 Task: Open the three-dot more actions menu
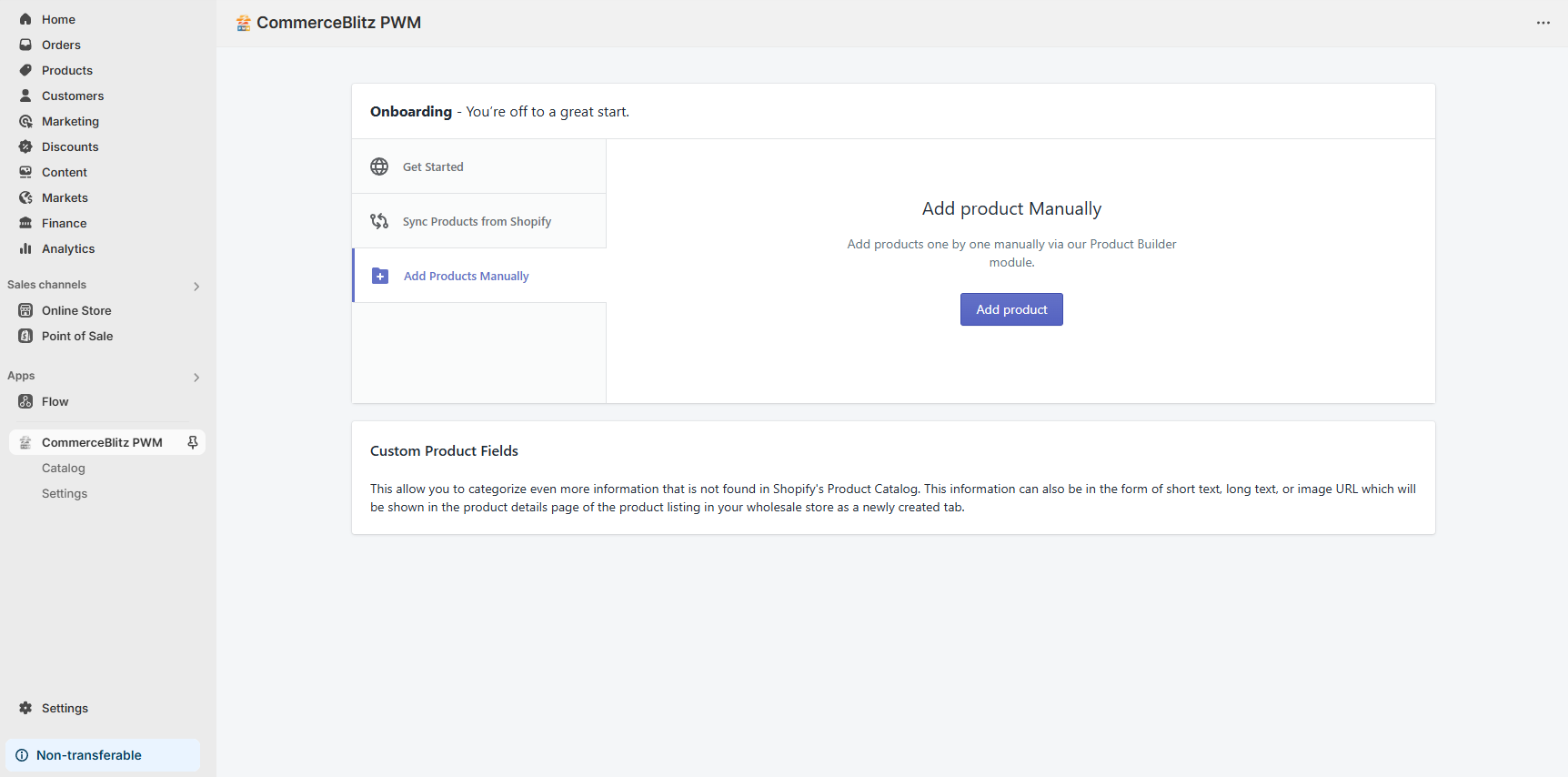coord(1543,23)
